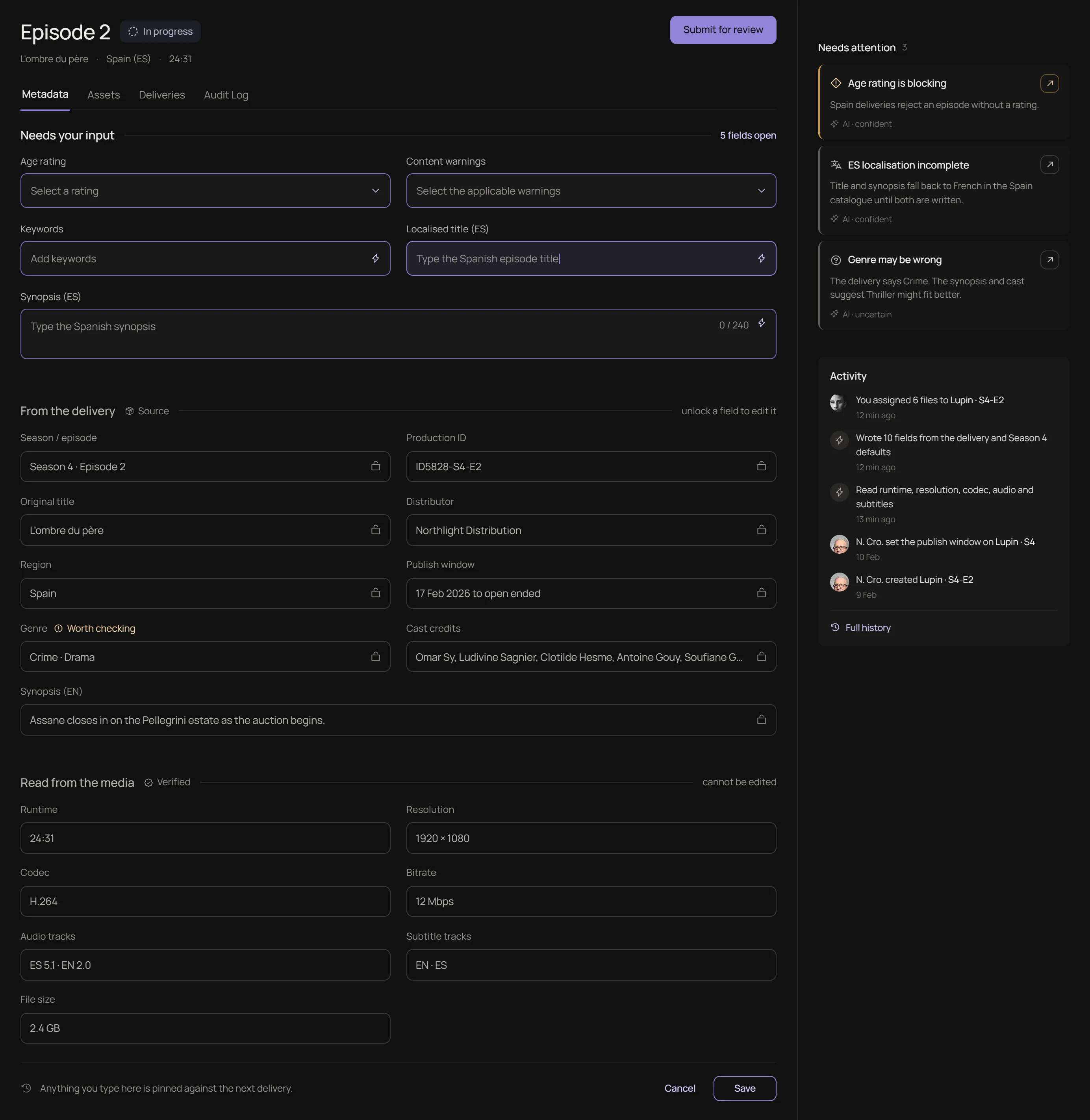Screen dimensions: 1090x1120
Task: Click the Cancel button
Action: coord(680,1088)
